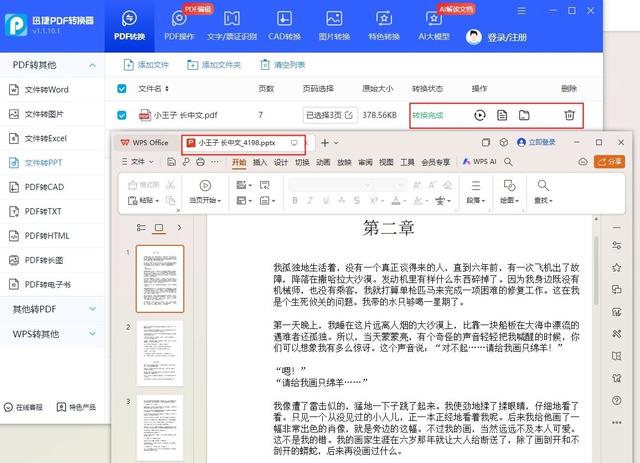Image resolution: width=640 pixels, height=463 pixels.
Task: Open the font color dropdown in WPS
Action: 399,200
